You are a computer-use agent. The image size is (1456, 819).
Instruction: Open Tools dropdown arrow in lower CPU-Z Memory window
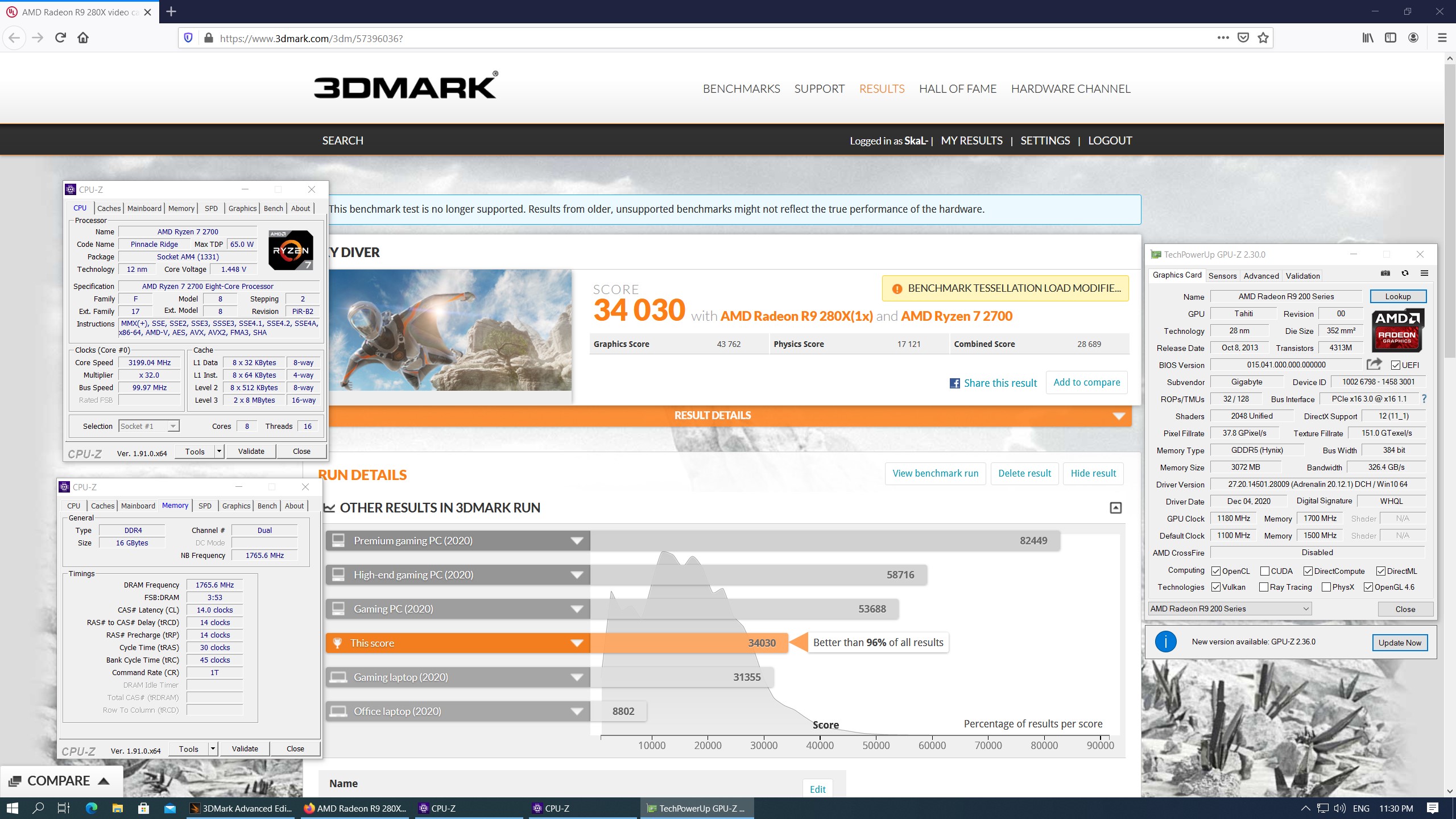(x=213, y=749)
